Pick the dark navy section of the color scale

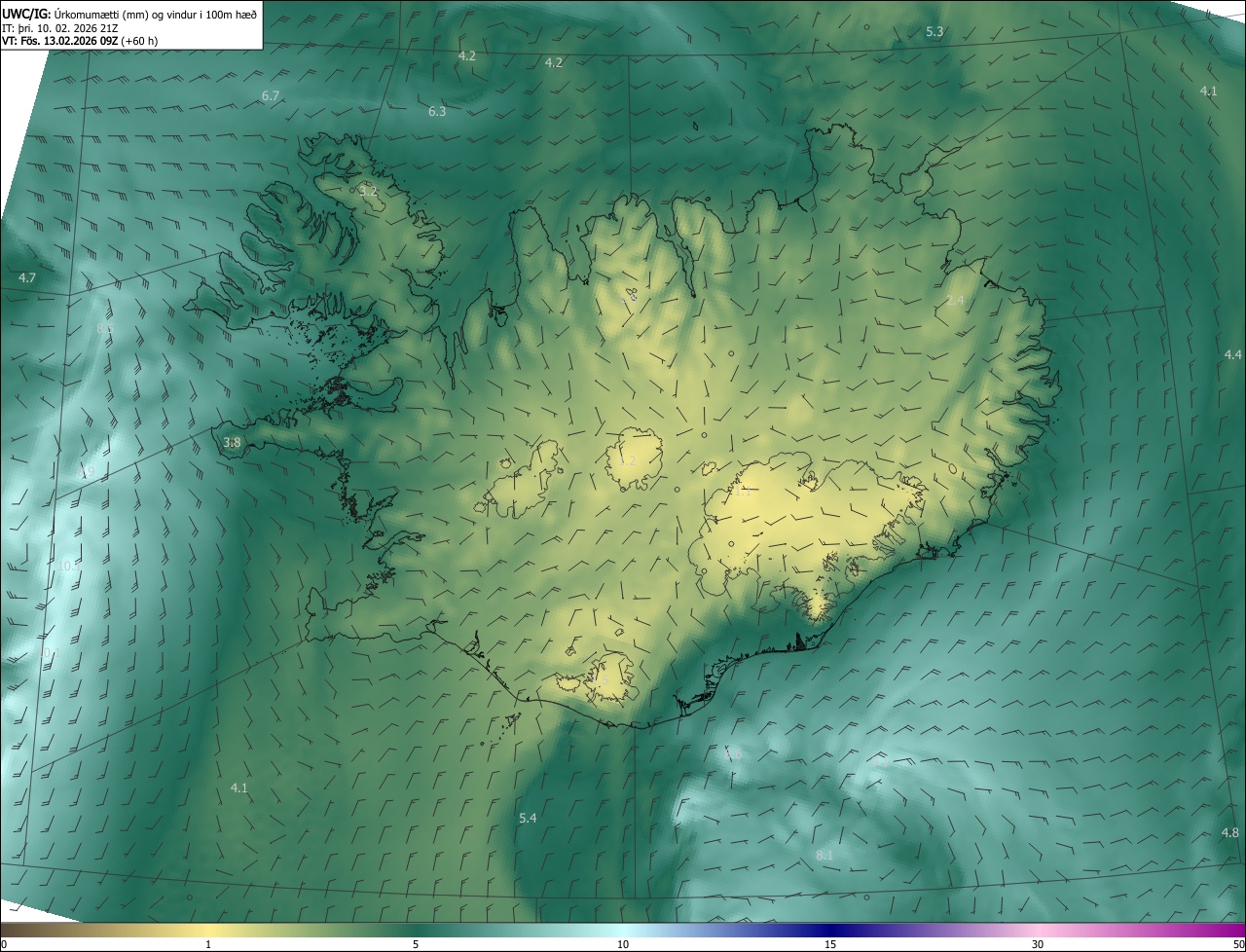click(x=830, y=931)
